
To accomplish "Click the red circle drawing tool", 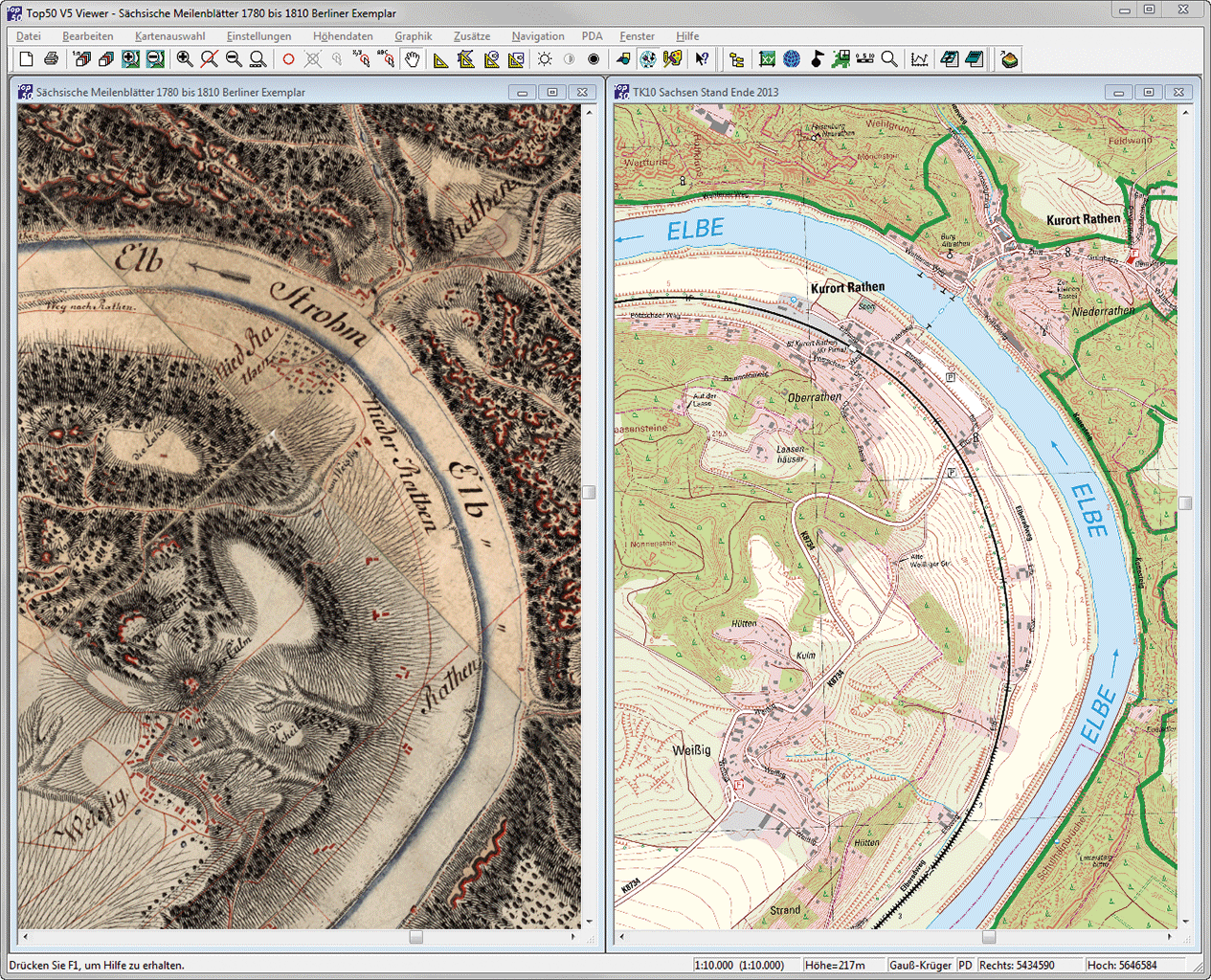I will coord(288,59).
